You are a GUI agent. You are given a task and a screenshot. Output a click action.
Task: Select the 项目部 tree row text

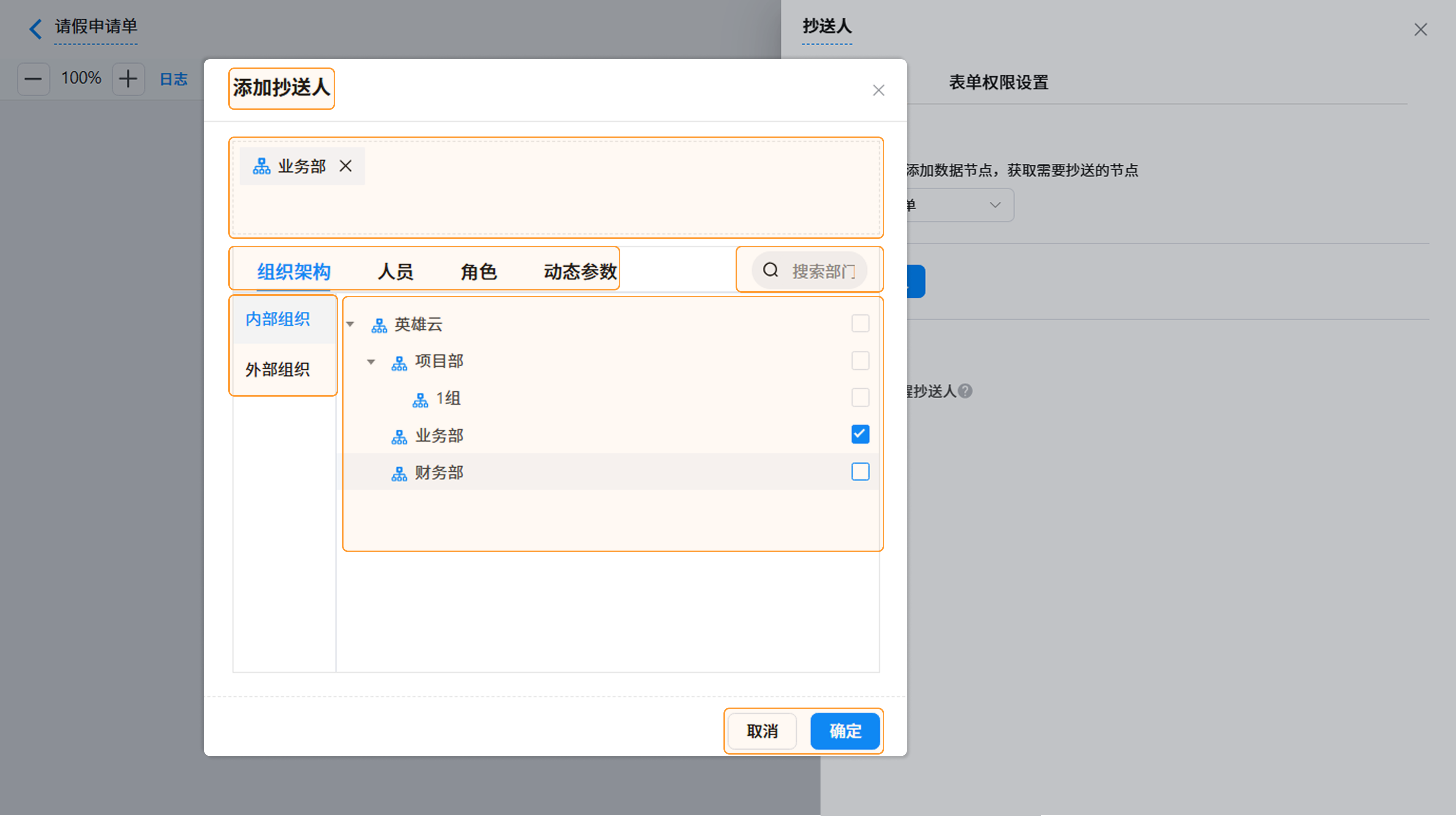pos(439,361)
